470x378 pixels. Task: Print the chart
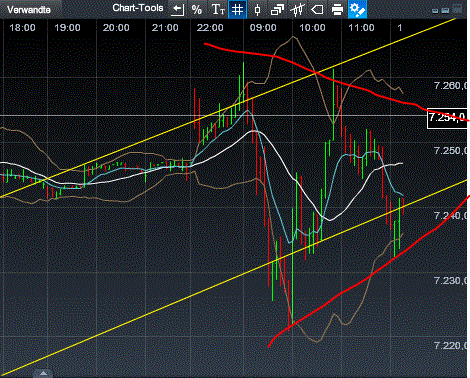click(337, 9)
